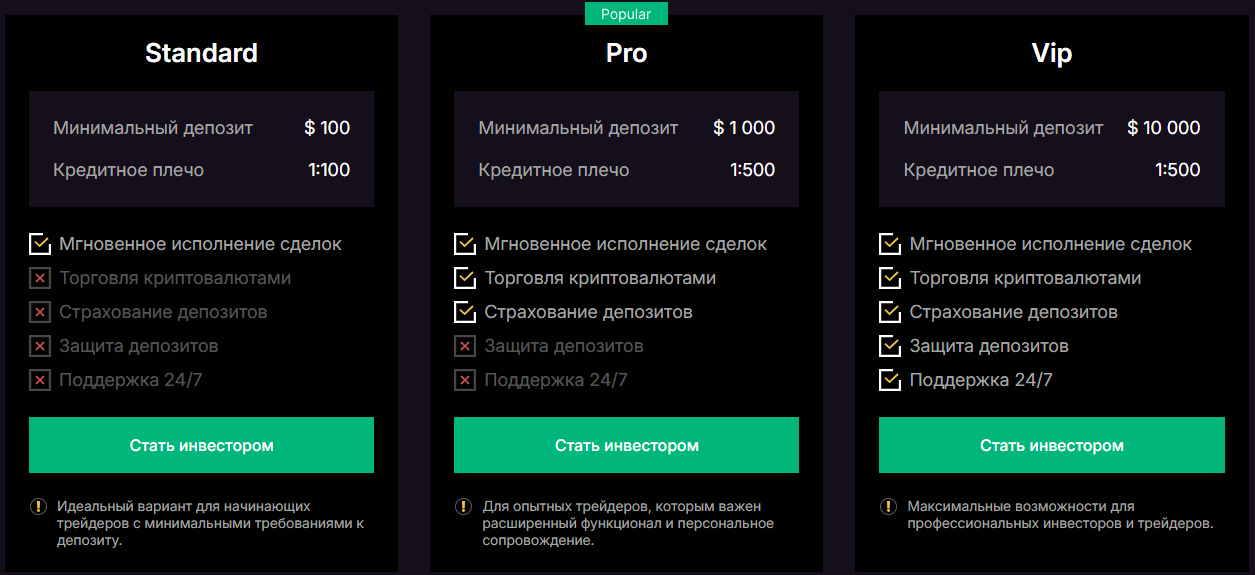Click red X beside Pro's Поддержка 24/7
Viewport: 1255px width, 575px height.
465,381
